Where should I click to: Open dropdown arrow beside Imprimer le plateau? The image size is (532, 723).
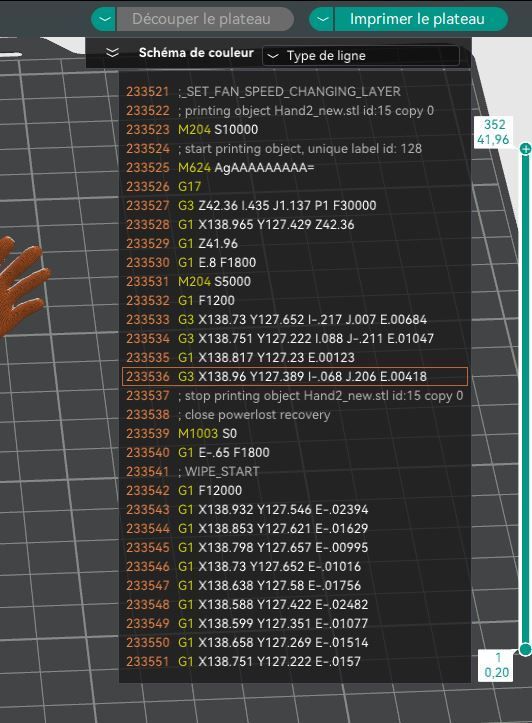pos(322,19)
